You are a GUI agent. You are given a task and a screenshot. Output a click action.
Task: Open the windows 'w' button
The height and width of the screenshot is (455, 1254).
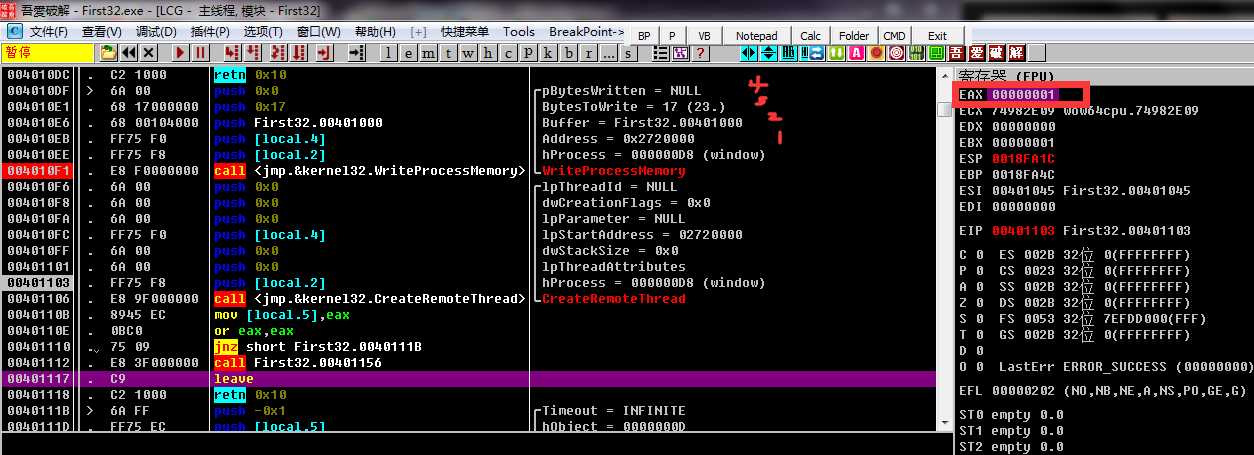(468, 53)
